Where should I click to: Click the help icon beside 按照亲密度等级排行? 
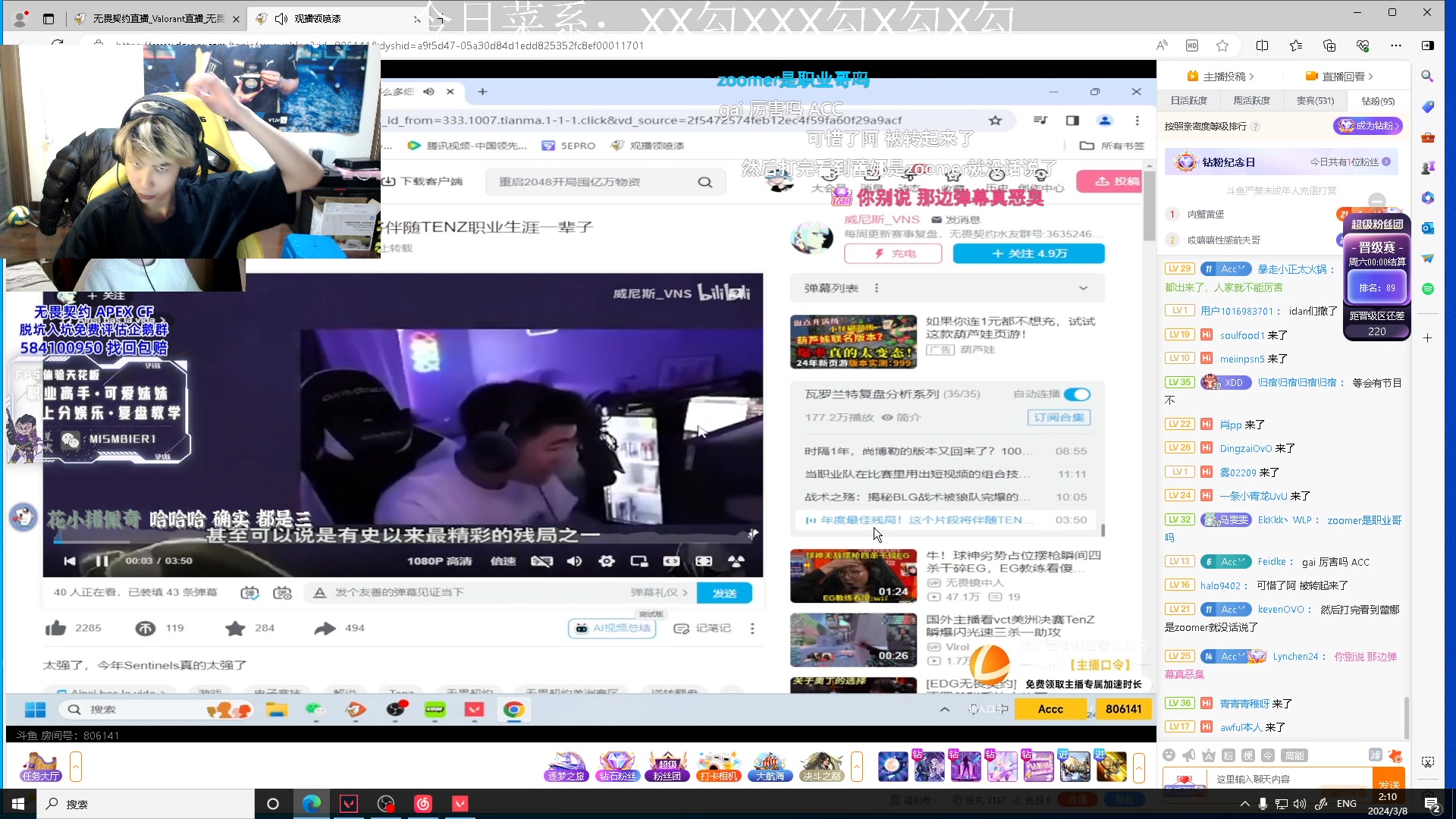coord(1255,127)
